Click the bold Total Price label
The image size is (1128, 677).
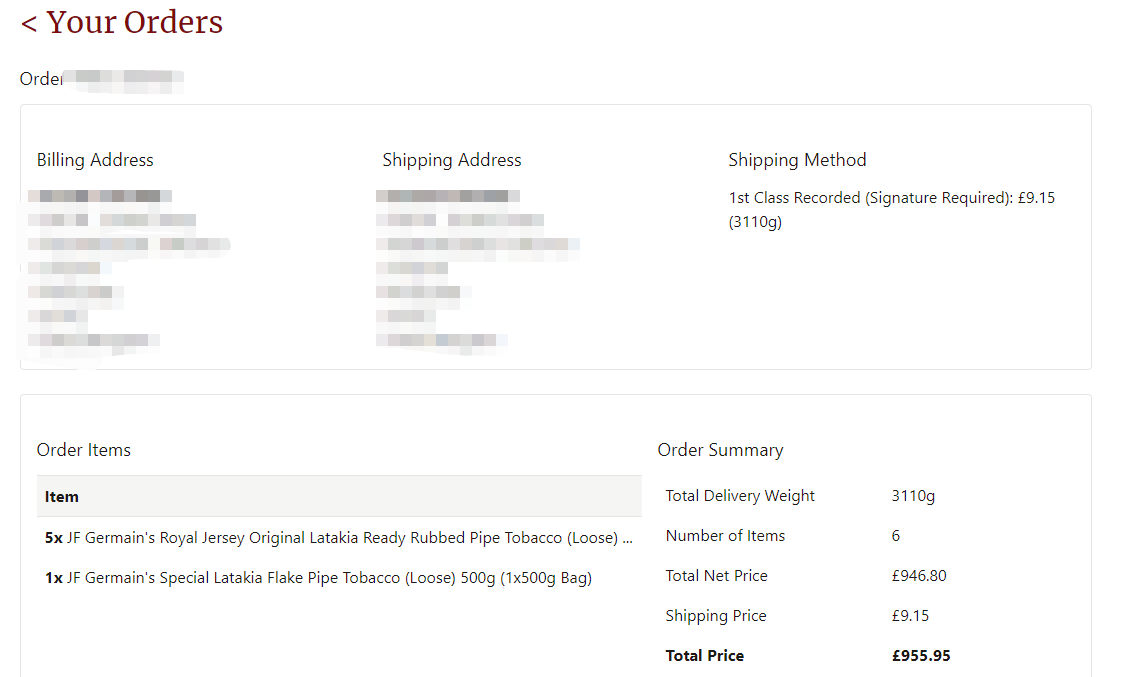click(705, 656)
